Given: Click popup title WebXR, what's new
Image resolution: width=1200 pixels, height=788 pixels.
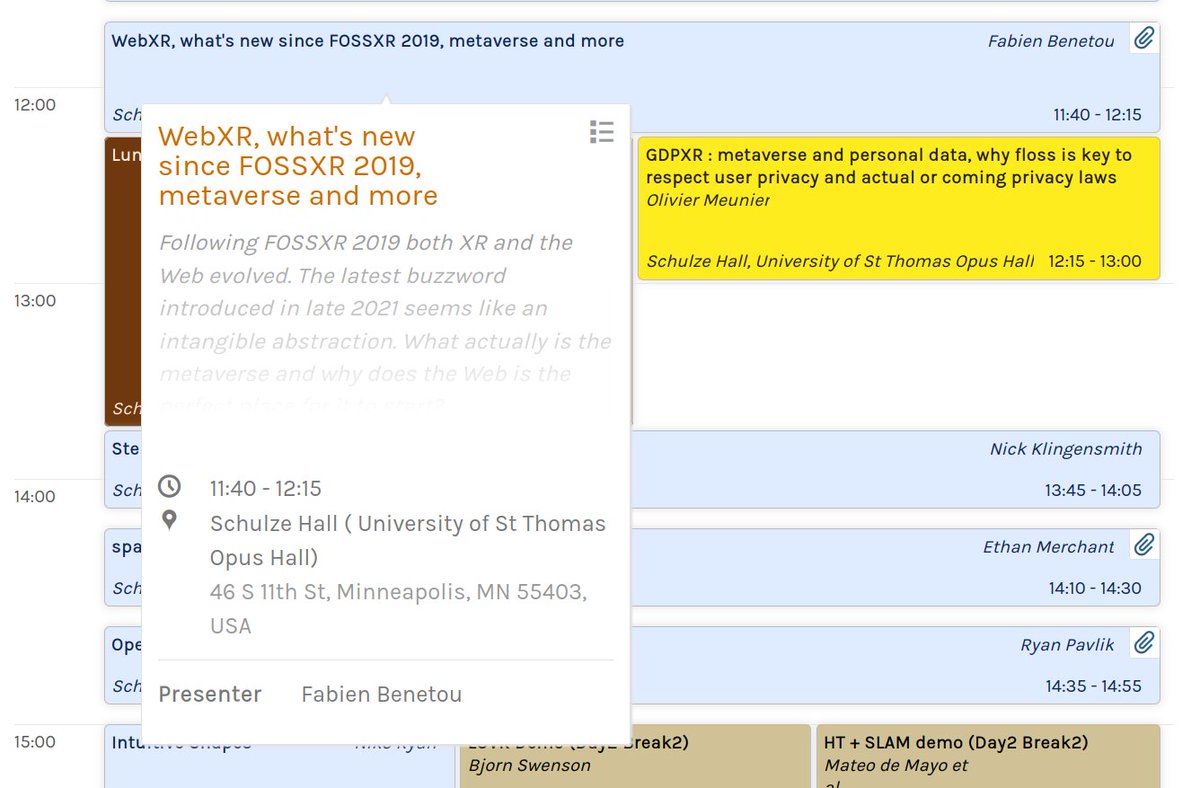Looking at the screenshot, I should click(x=298, y=166).
